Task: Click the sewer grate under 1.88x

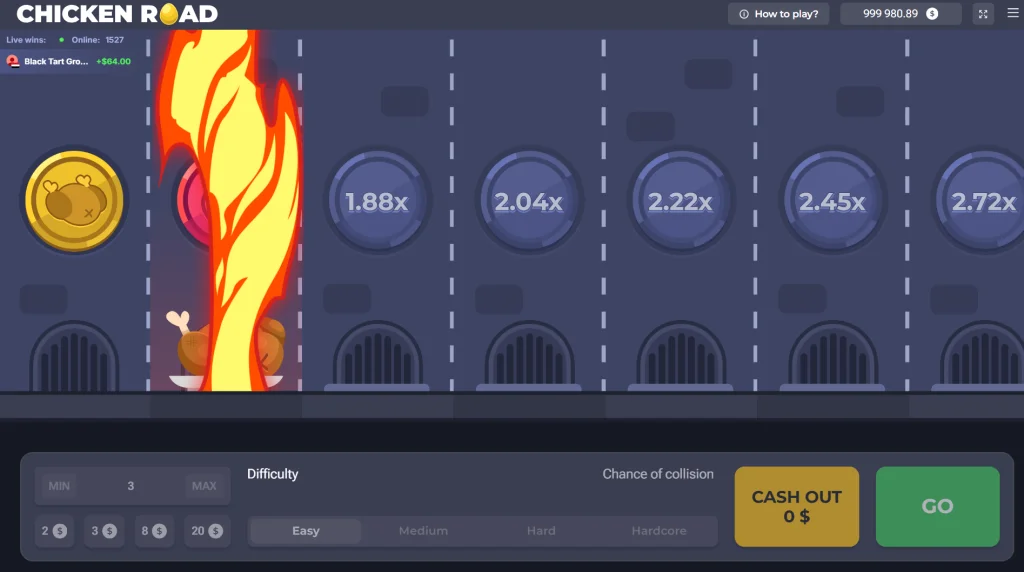Action: coord(377,356)
